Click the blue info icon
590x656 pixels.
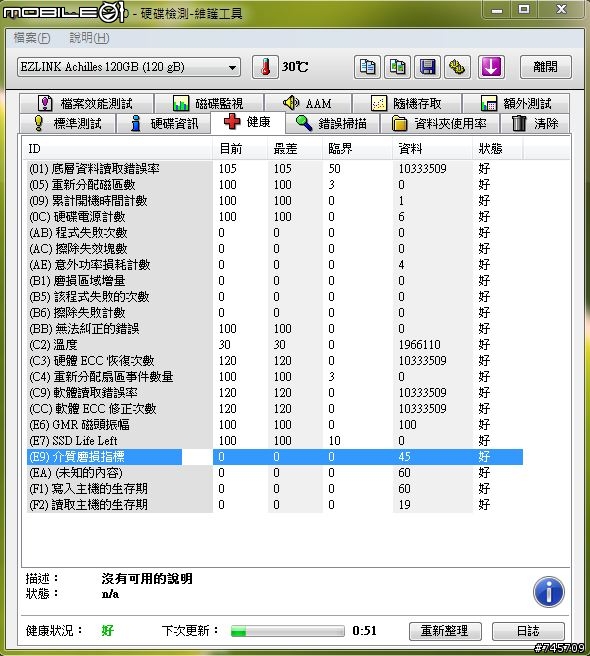pyautogui.click(x=549, y=592)
